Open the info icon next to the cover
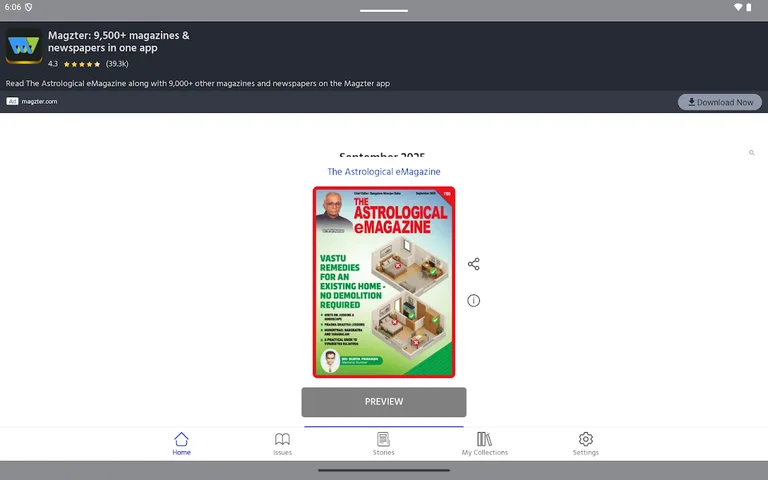Image resolution: width=768 pixels, height=480 pixels. [473, 300]
